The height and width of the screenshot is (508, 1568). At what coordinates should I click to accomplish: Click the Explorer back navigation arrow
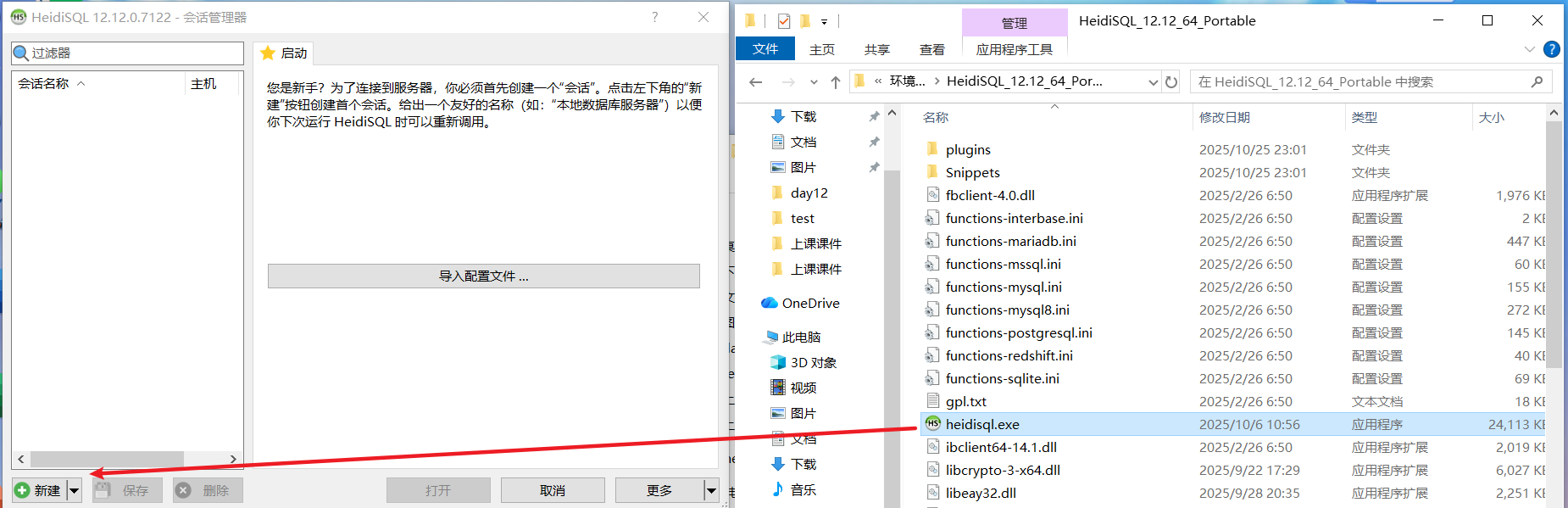[756, 81]
